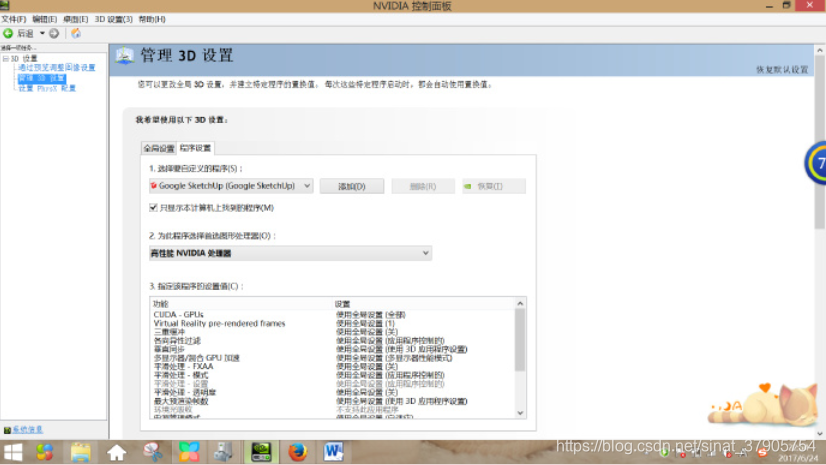The height and width of the screenshot is (465, 826).
Task: Collapse the 3D 设置 tree node
Action: [5, 58]
